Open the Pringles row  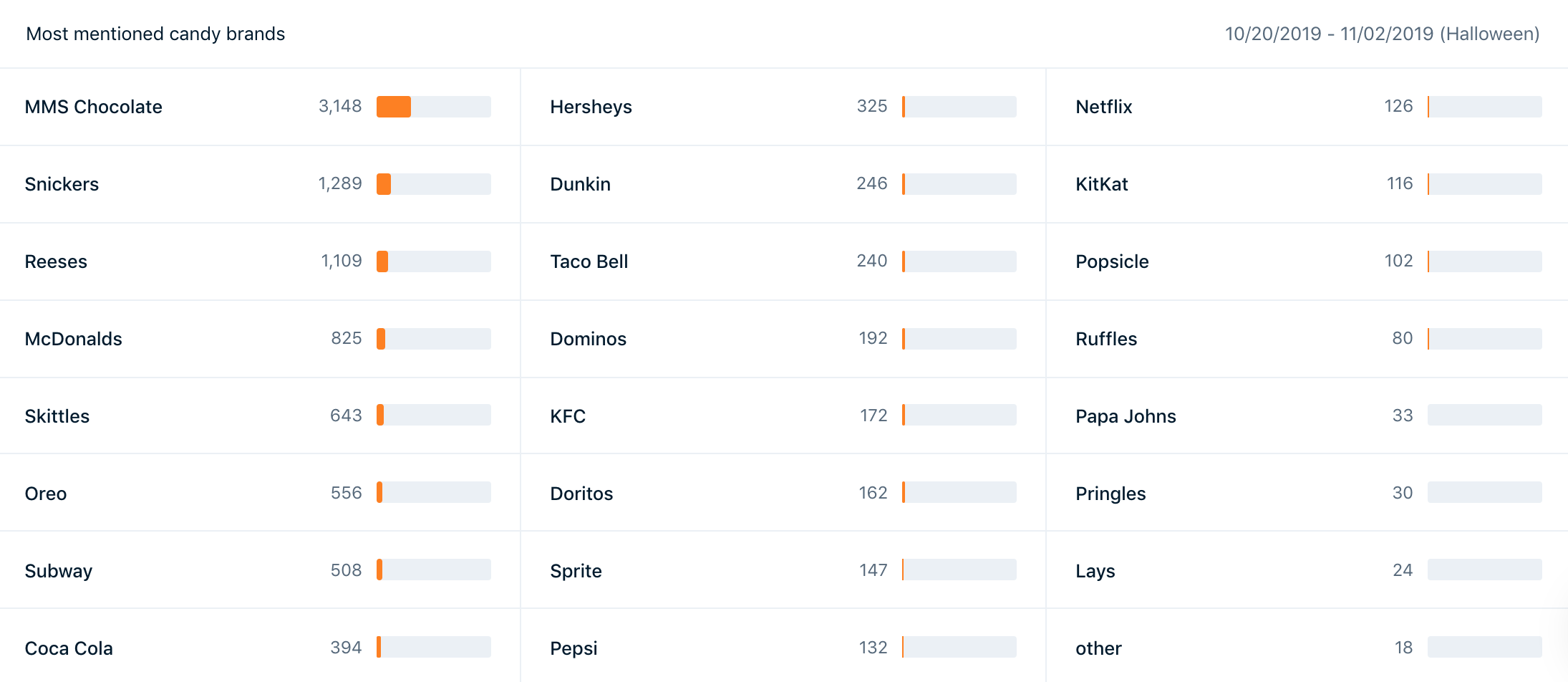(x=1307, y=493)
